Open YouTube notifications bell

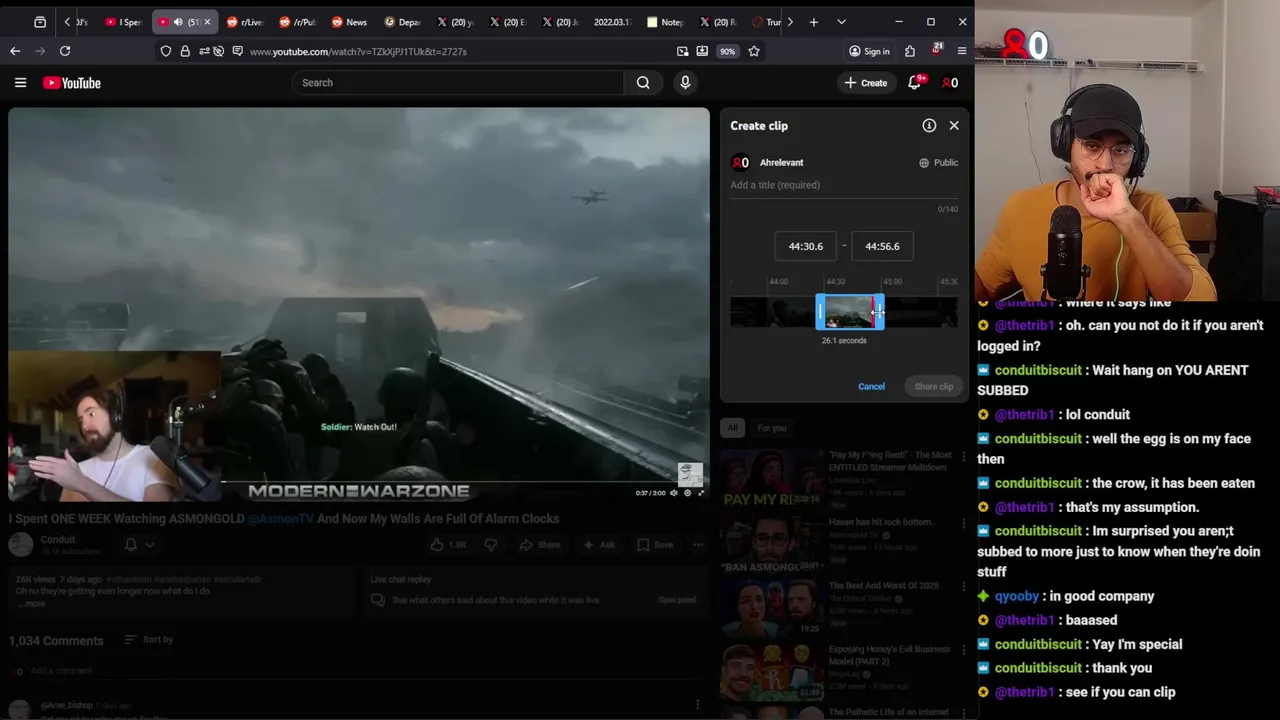tap(914, 83)
